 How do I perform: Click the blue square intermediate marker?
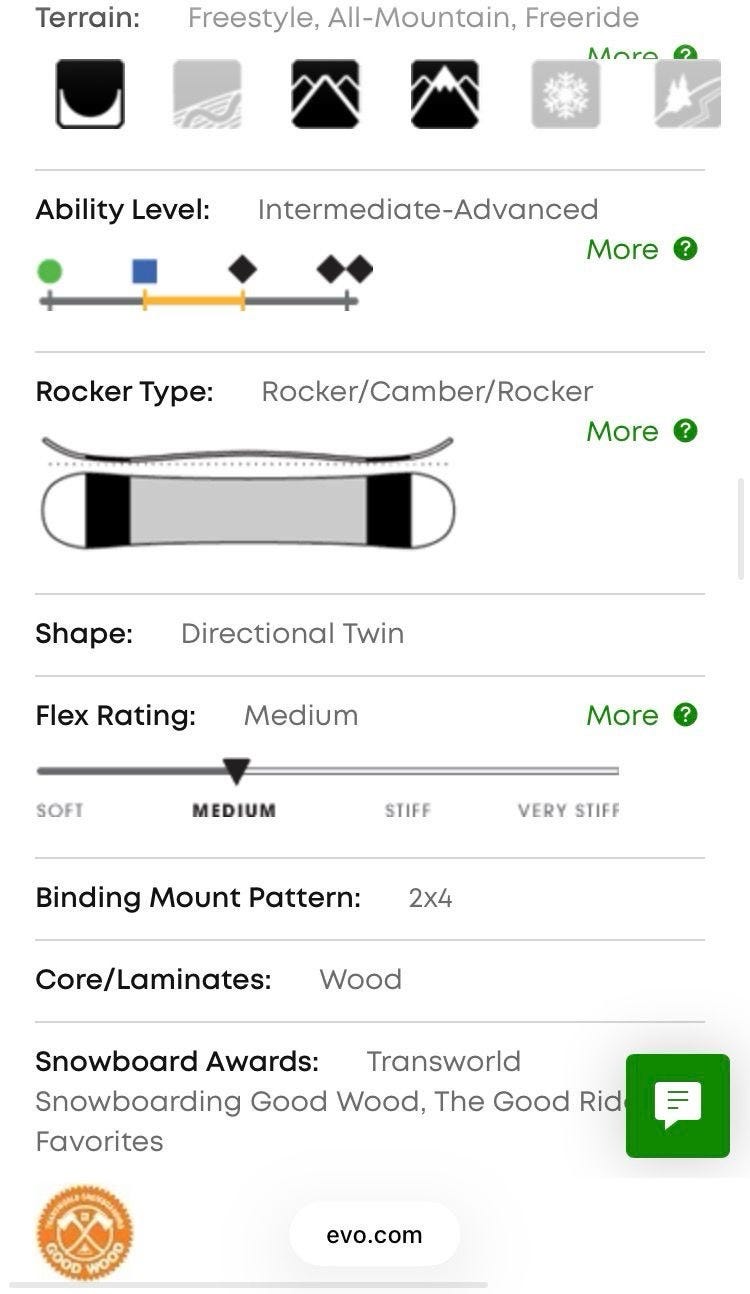coord(145,271)
